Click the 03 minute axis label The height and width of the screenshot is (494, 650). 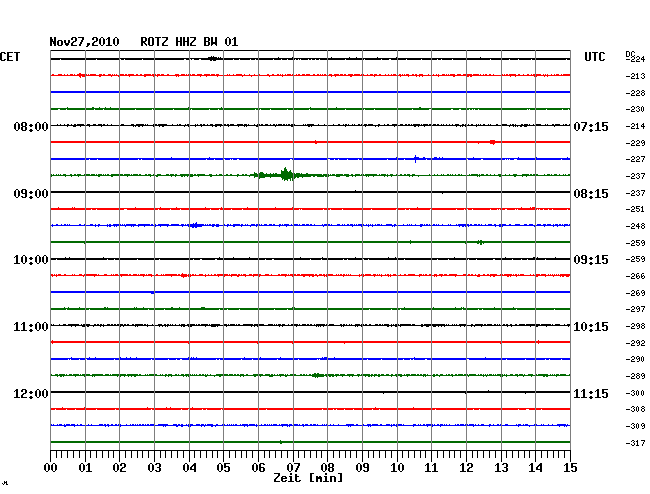[154, 468]
